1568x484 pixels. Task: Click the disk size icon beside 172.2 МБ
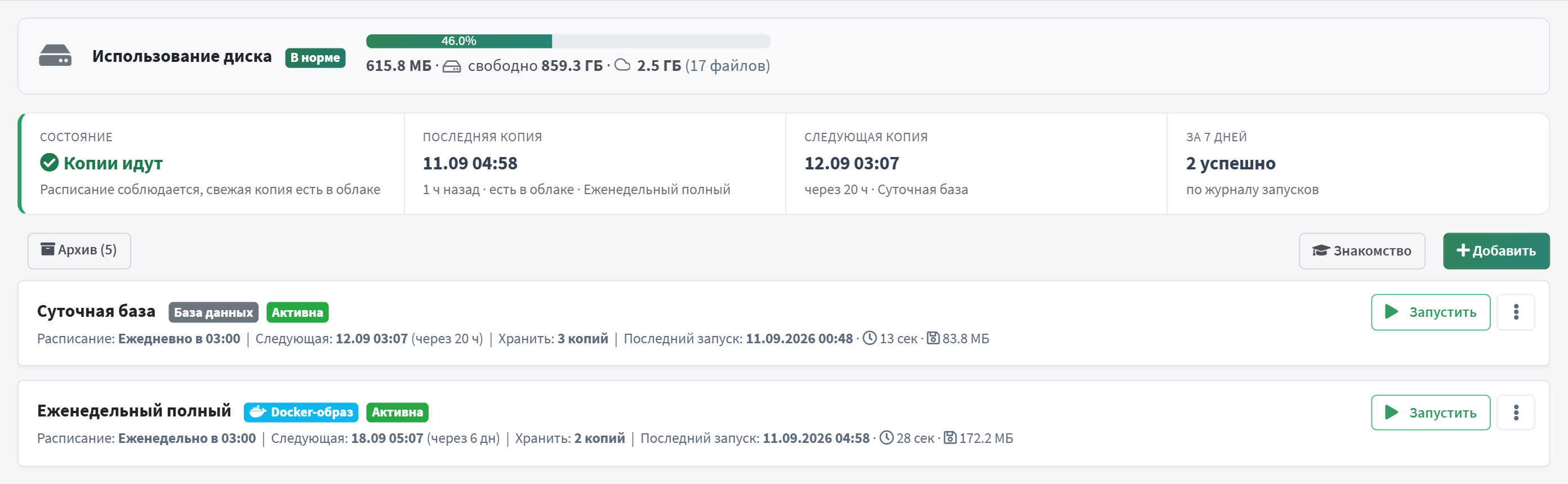tap(950, 438)
